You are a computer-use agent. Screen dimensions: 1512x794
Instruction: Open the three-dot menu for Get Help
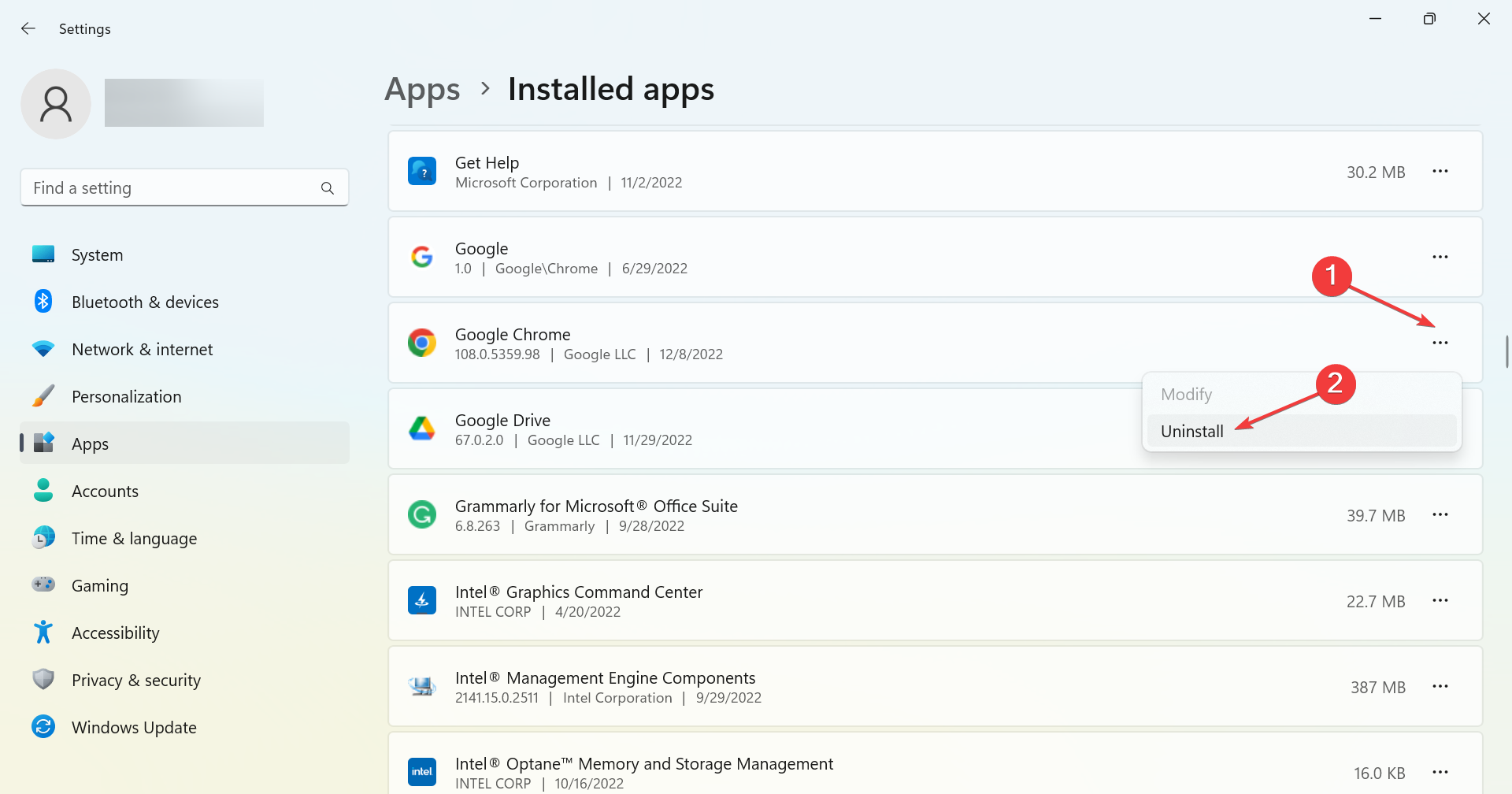tap(1441, 171)
